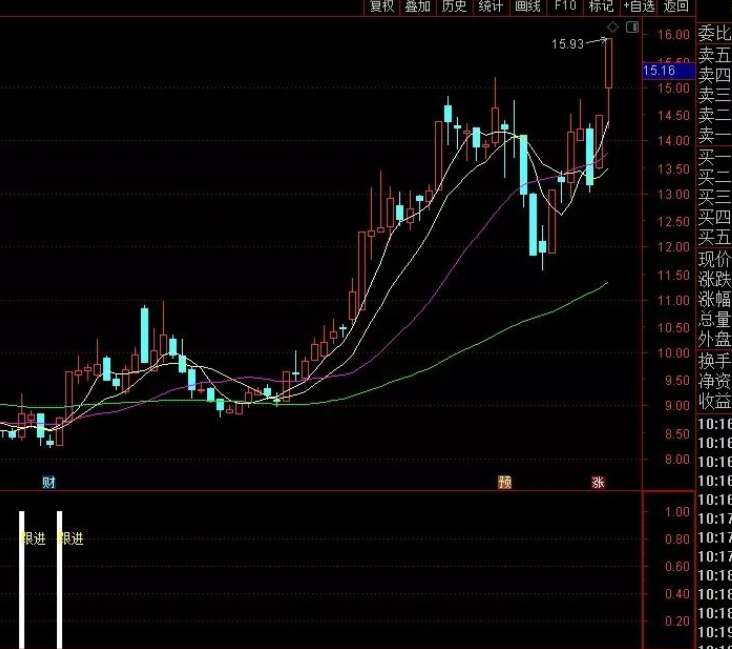Click the 返回 back button

(x=676, y=7)
